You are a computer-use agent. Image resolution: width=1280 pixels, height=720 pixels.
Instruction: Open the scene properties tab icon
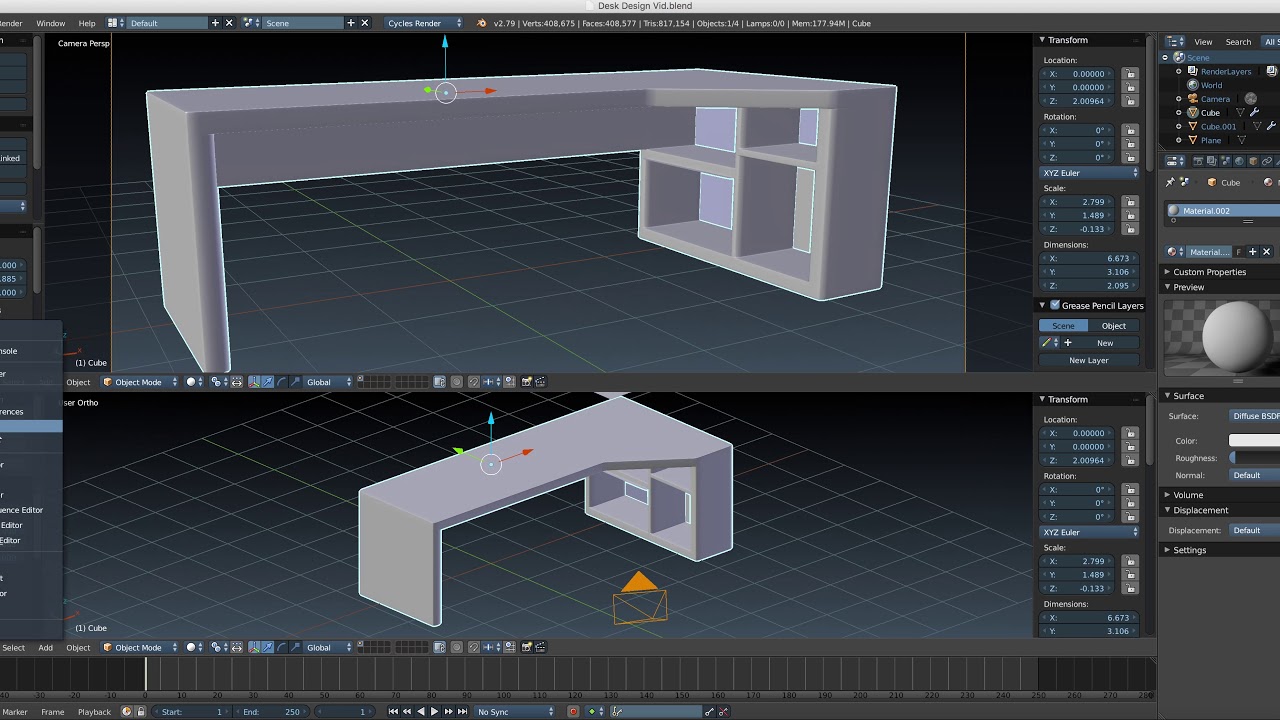pos(1226,161)
